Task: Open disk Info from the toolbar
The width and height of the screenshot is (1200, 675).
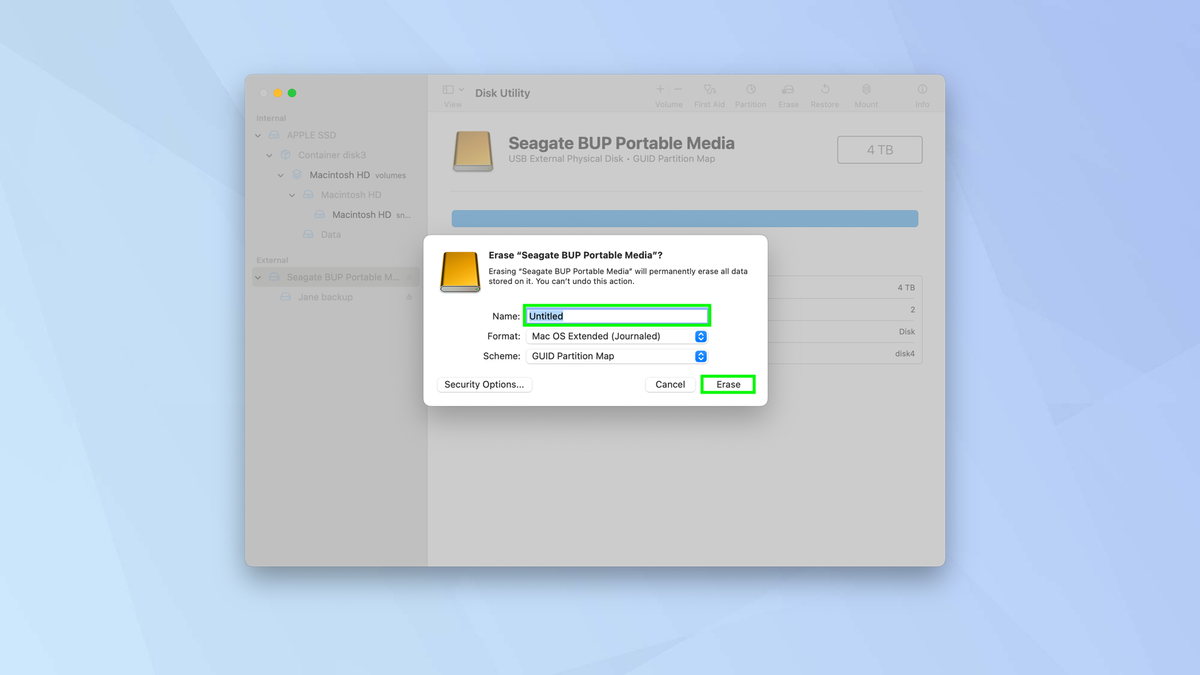Action: (x=921, y=93)
